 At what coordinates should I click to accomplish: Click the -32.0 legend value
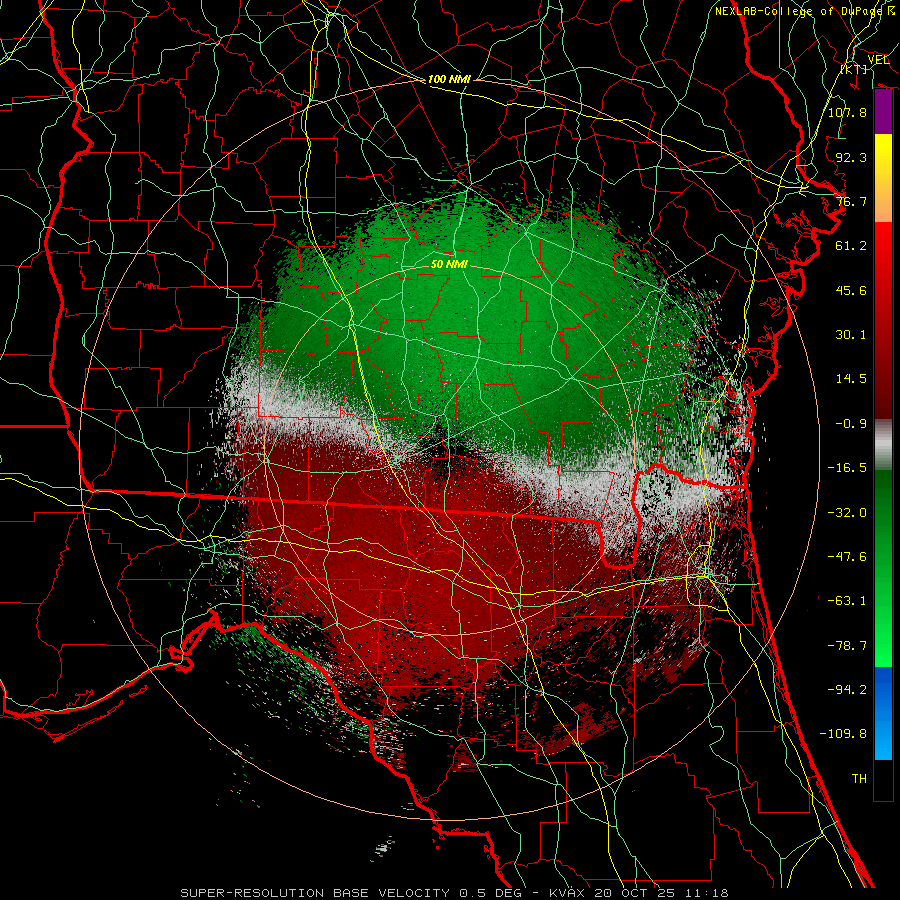coord(847,513)
